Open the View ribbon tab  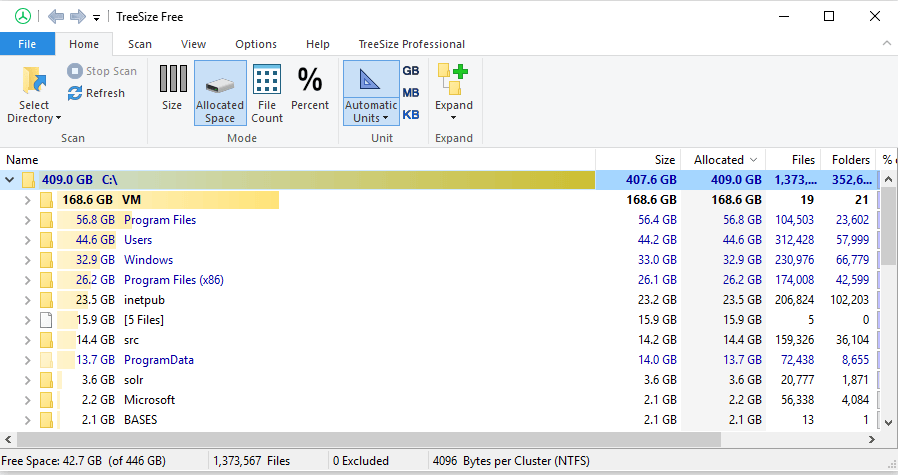point(193,44)
